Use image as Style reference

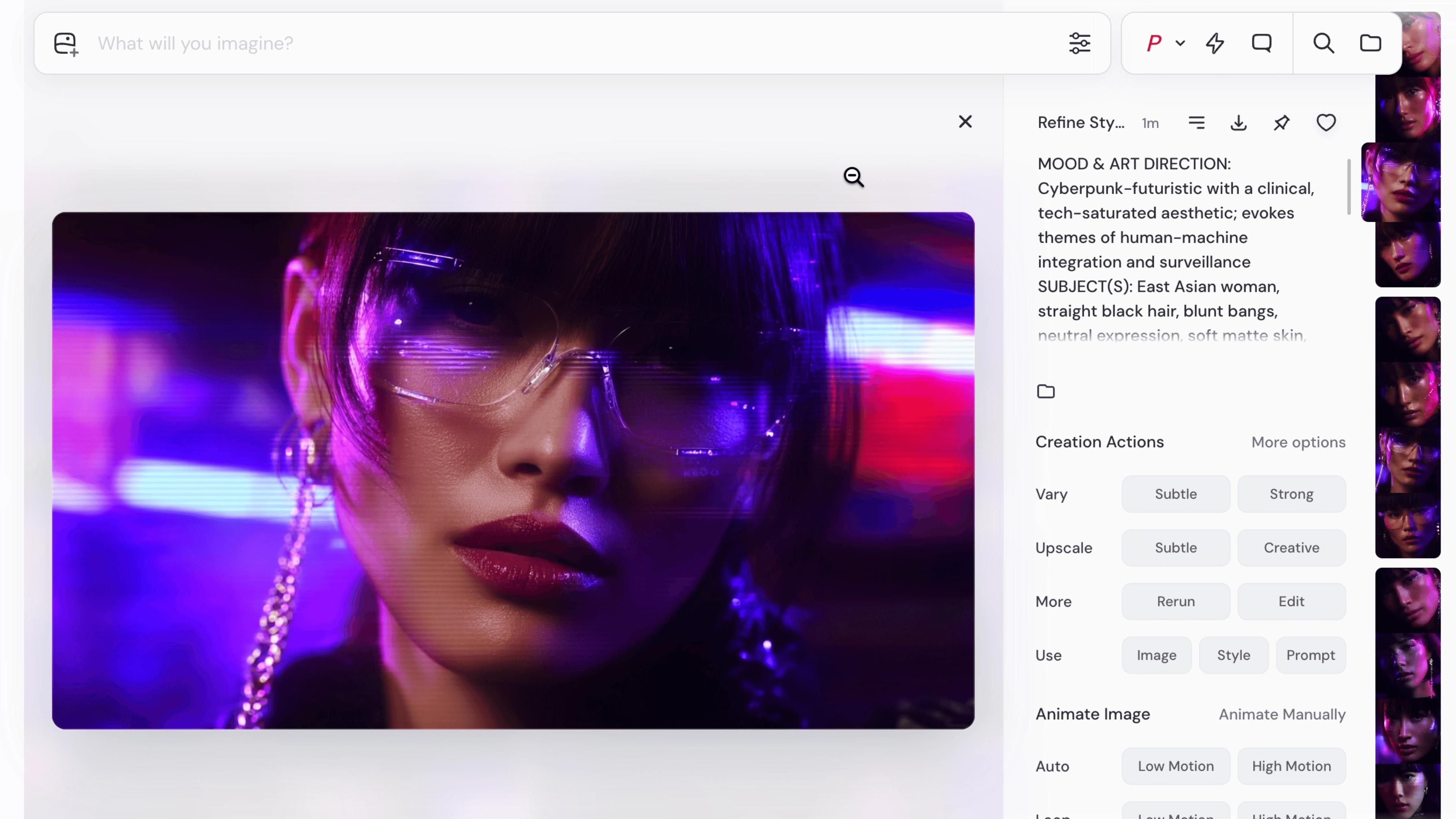coord(1233,655)
